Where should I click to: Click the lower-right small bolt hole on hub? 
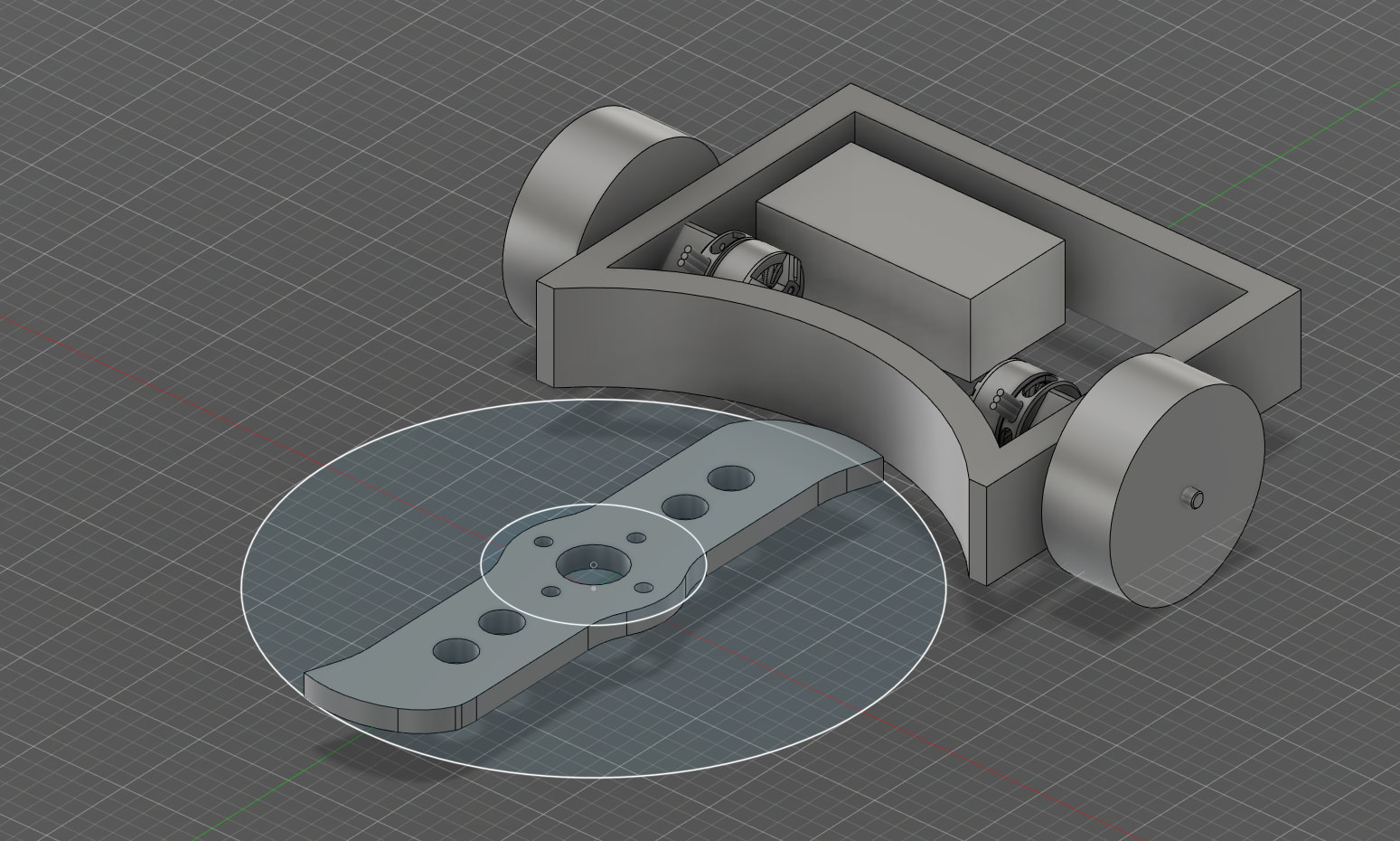pos(644,588)
